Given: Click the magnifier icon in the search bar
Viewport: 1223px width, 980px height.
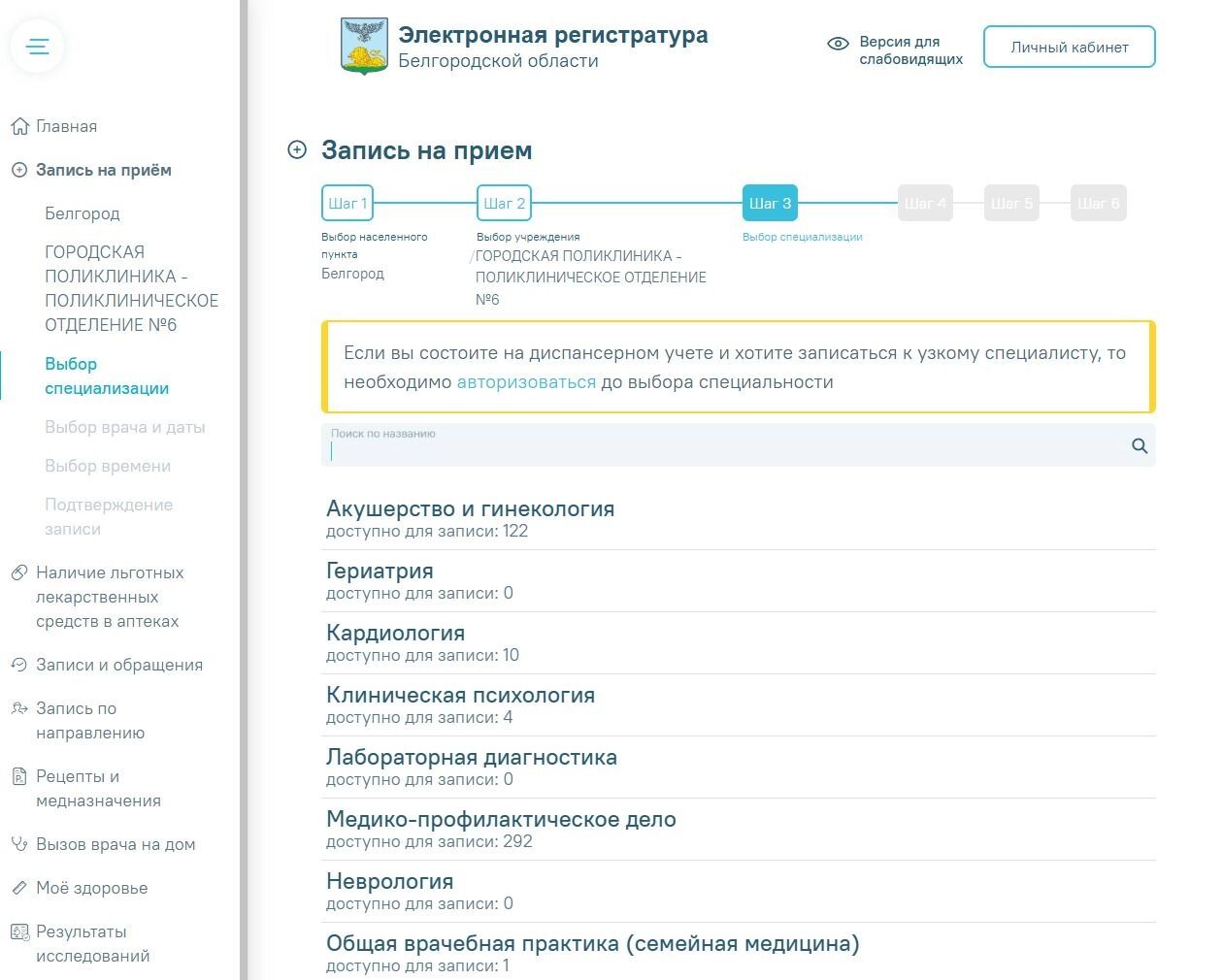Looking at the screenshot, I should click(x=1138, y=446).
